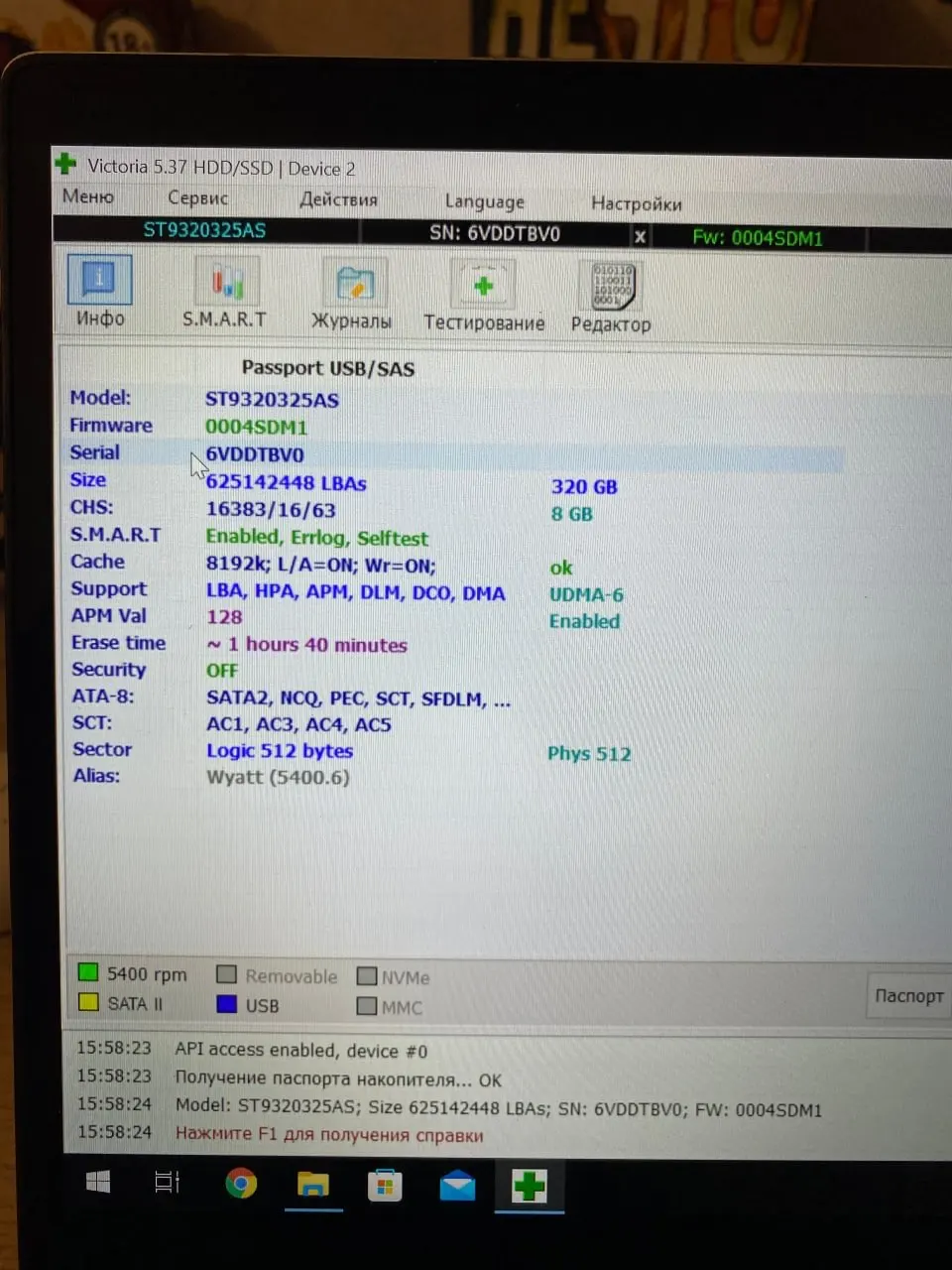Select the CHS value 16383/16/63
Screen dimensions: 952x1270
[271, 510]
